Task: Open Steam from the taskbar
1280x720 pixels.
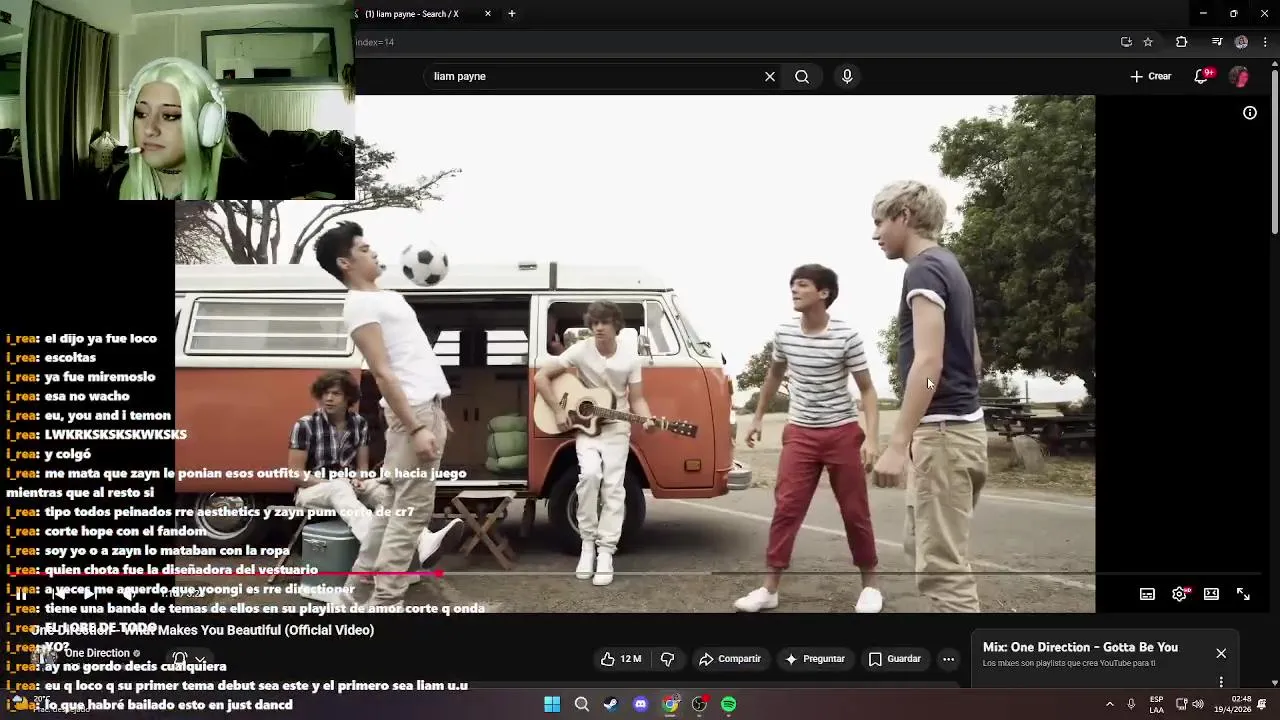Action: [611, 704]
